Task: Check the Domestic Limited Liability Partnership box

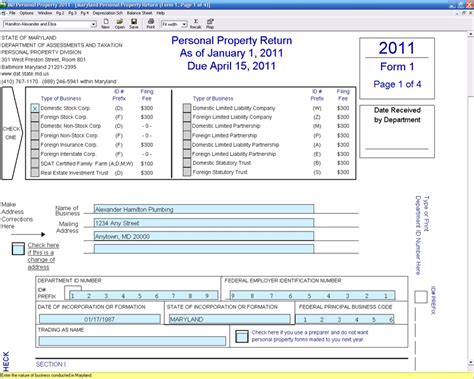Action: [187, 144]
